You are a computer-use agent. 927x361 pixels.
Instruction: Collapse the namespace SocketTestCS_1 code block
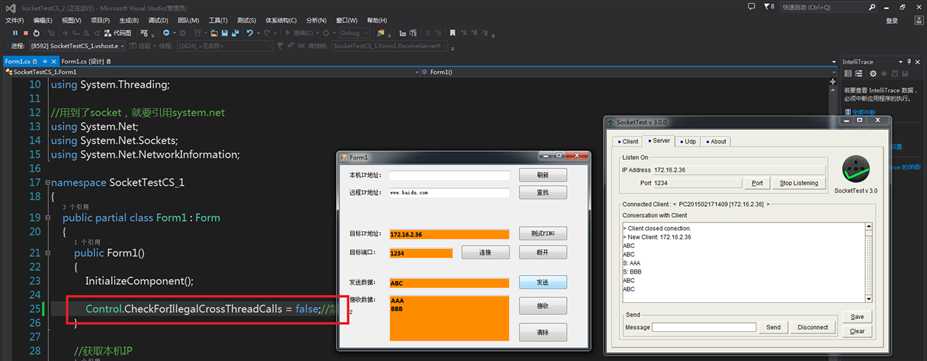[x=47, y=183]
